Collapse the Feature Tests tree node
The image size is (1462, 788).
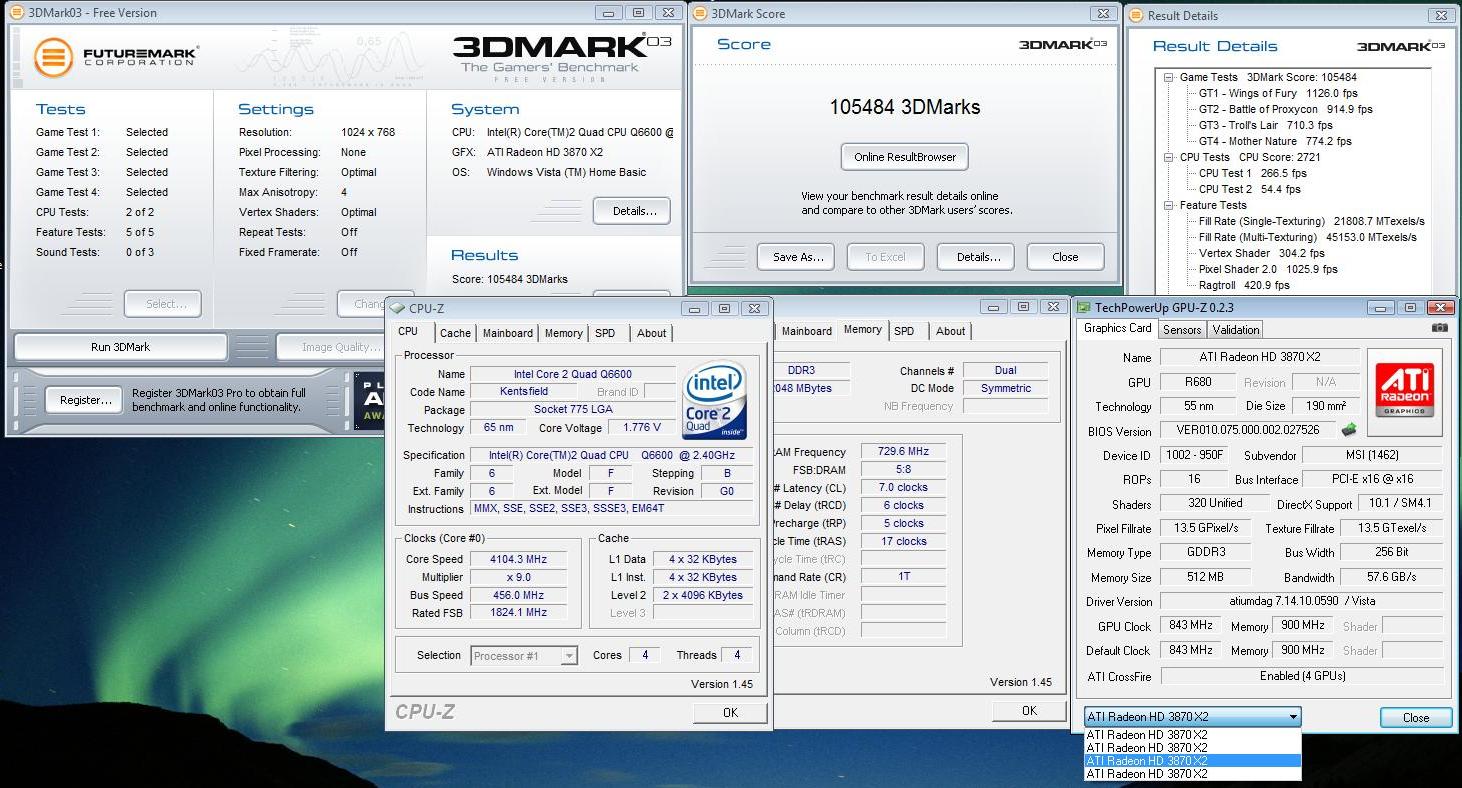tap(1168, 205)
